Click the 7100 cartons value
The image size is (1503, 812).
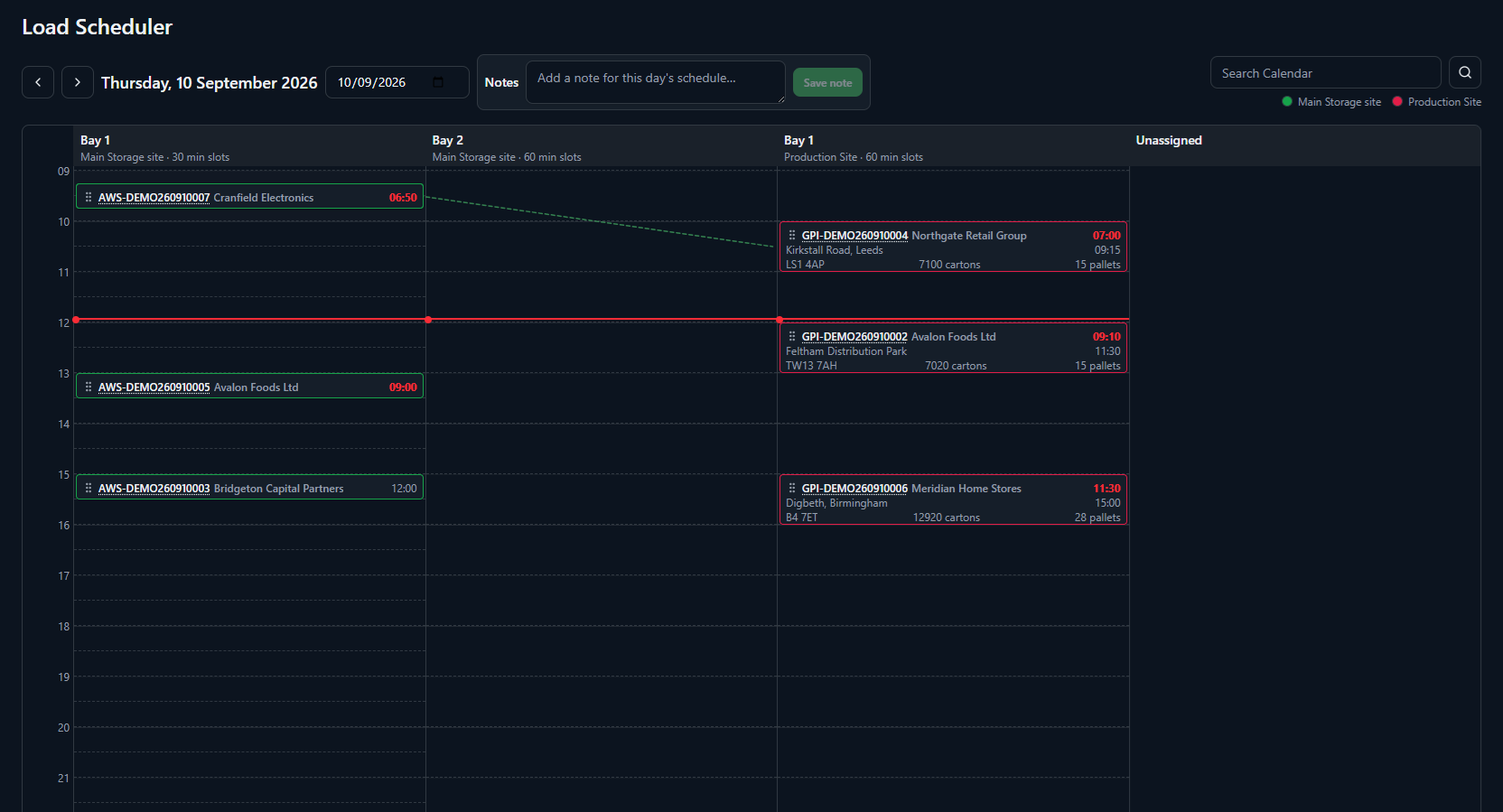(949, 265)
